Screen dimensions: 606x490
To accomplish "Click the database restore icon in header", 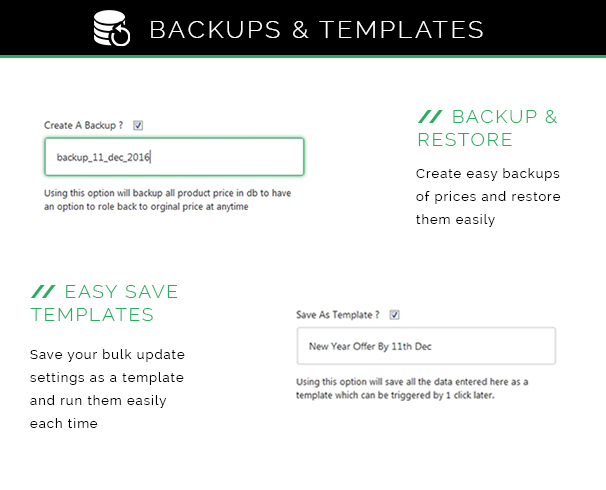I will point(112,28).
